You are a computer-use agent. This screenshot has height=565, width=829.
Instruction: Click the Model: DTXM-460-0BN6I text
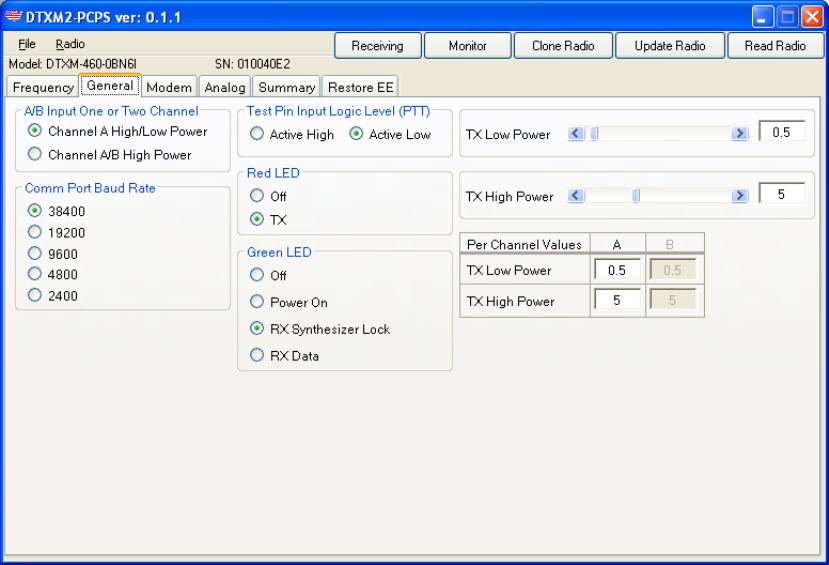(x=73, y=64)
